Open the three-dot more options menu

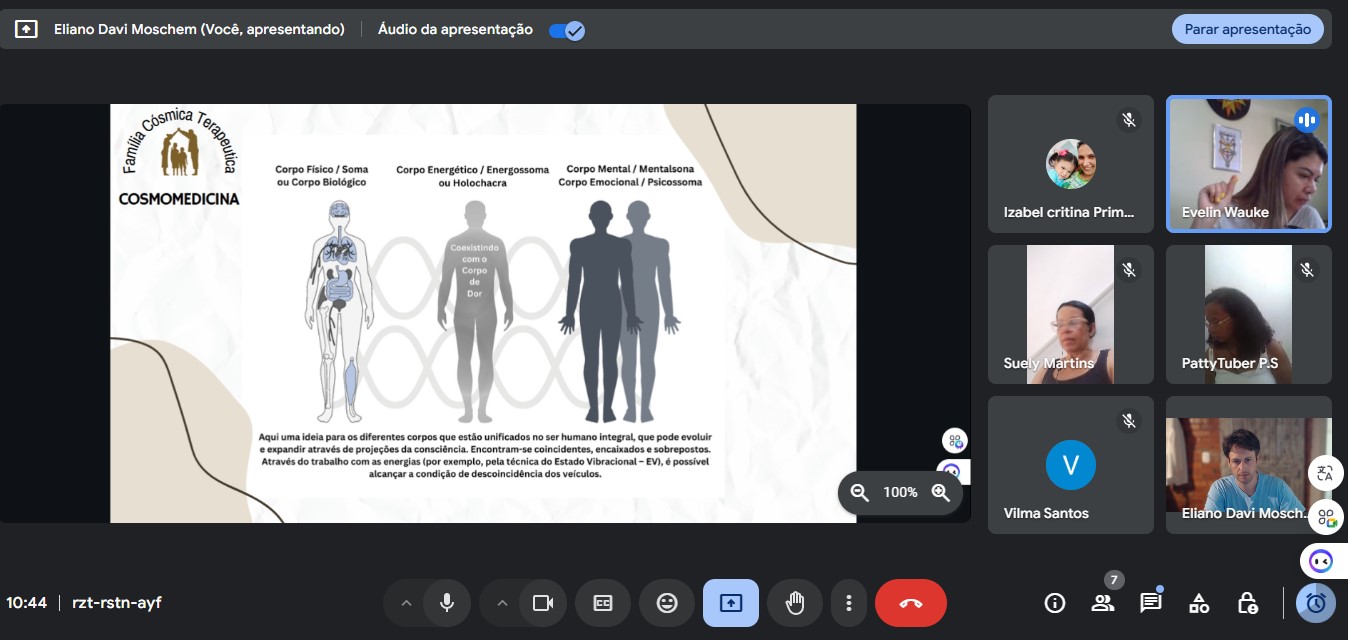point(848,603)
